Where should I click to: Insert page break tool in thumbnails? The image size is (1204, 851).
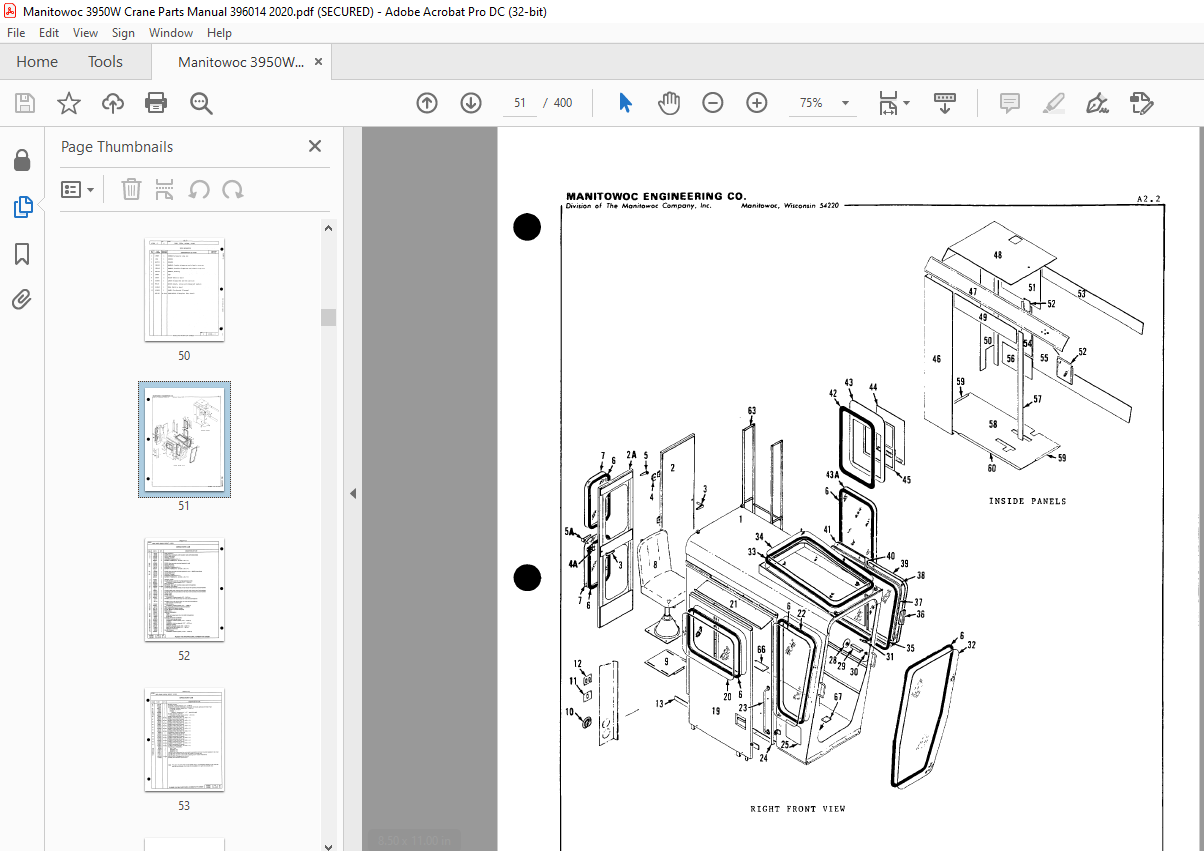click(x=165, y=189)
